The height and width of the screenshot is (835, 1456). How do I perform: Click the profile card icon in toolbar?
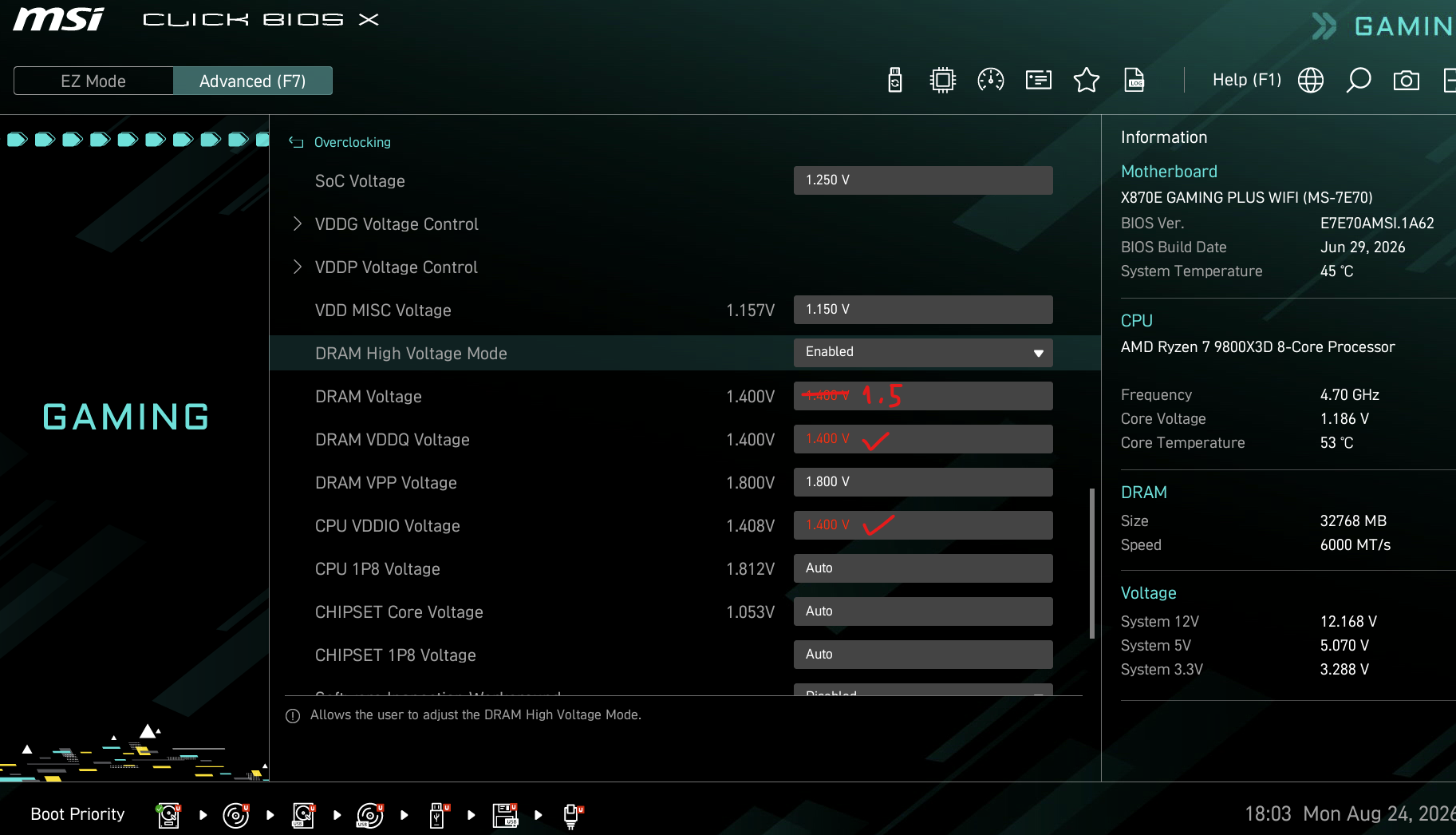tap(1039, 80)
